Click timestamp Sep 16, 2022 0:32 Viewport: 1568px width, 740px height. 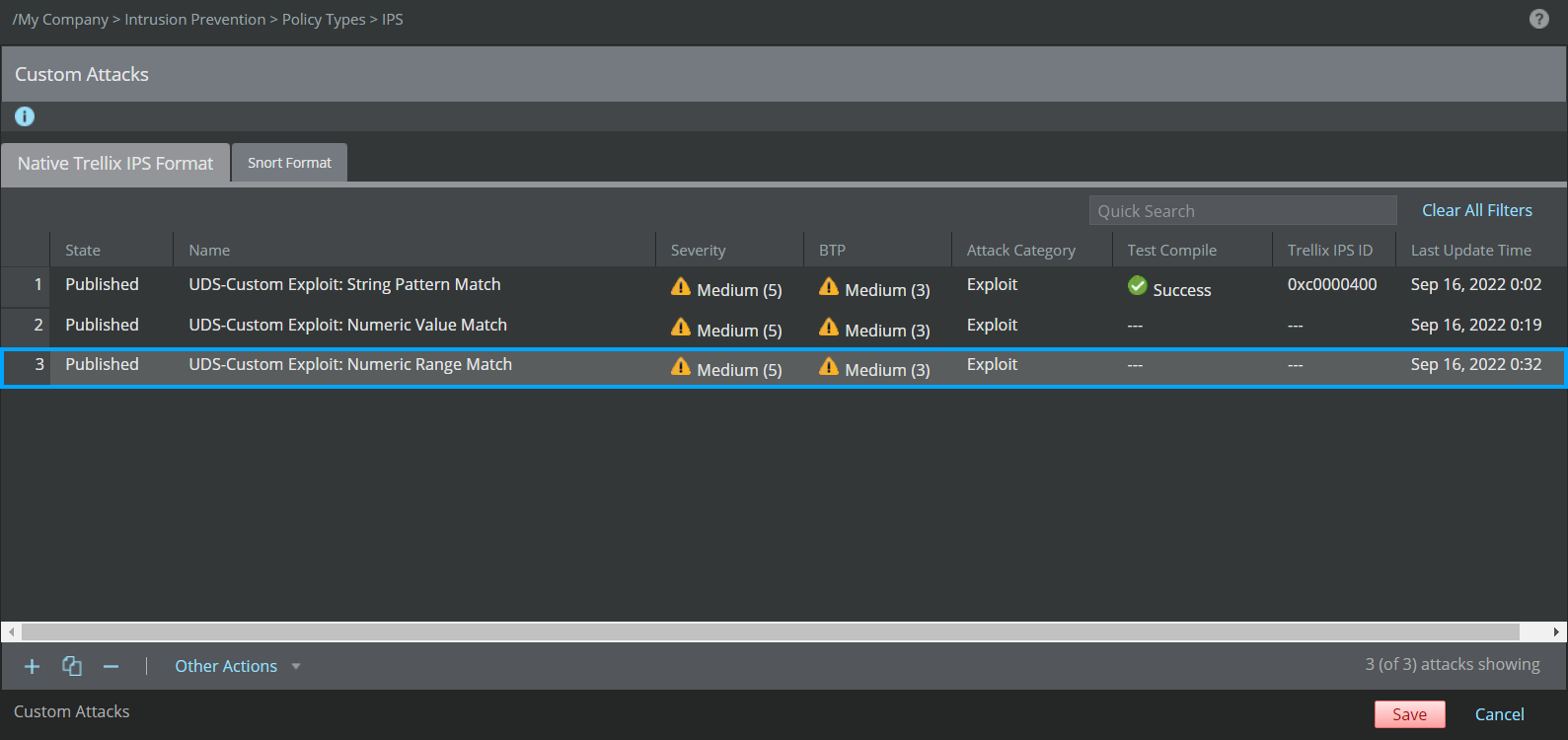point(1476,364)
